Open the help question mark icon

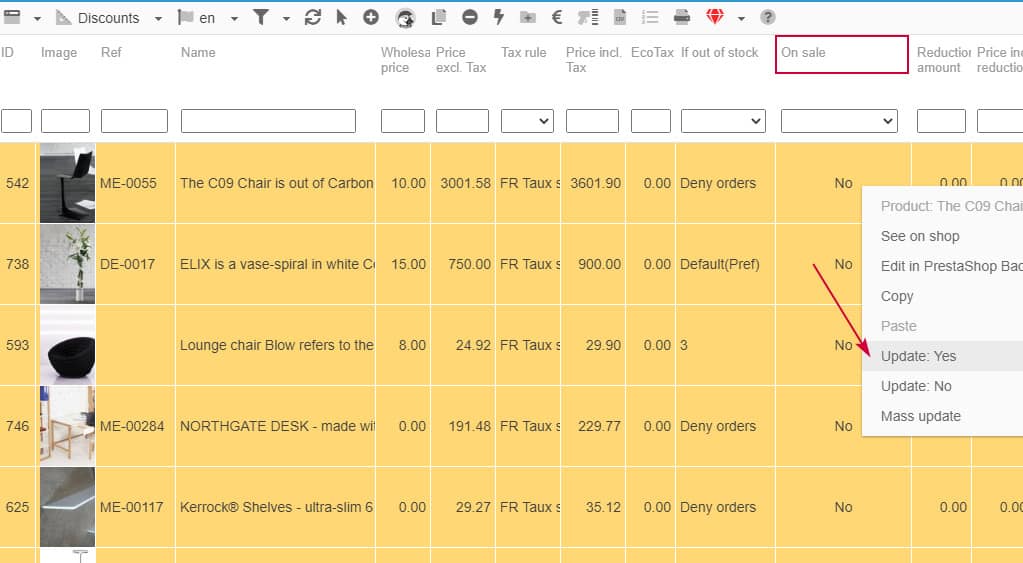(768, 18)
